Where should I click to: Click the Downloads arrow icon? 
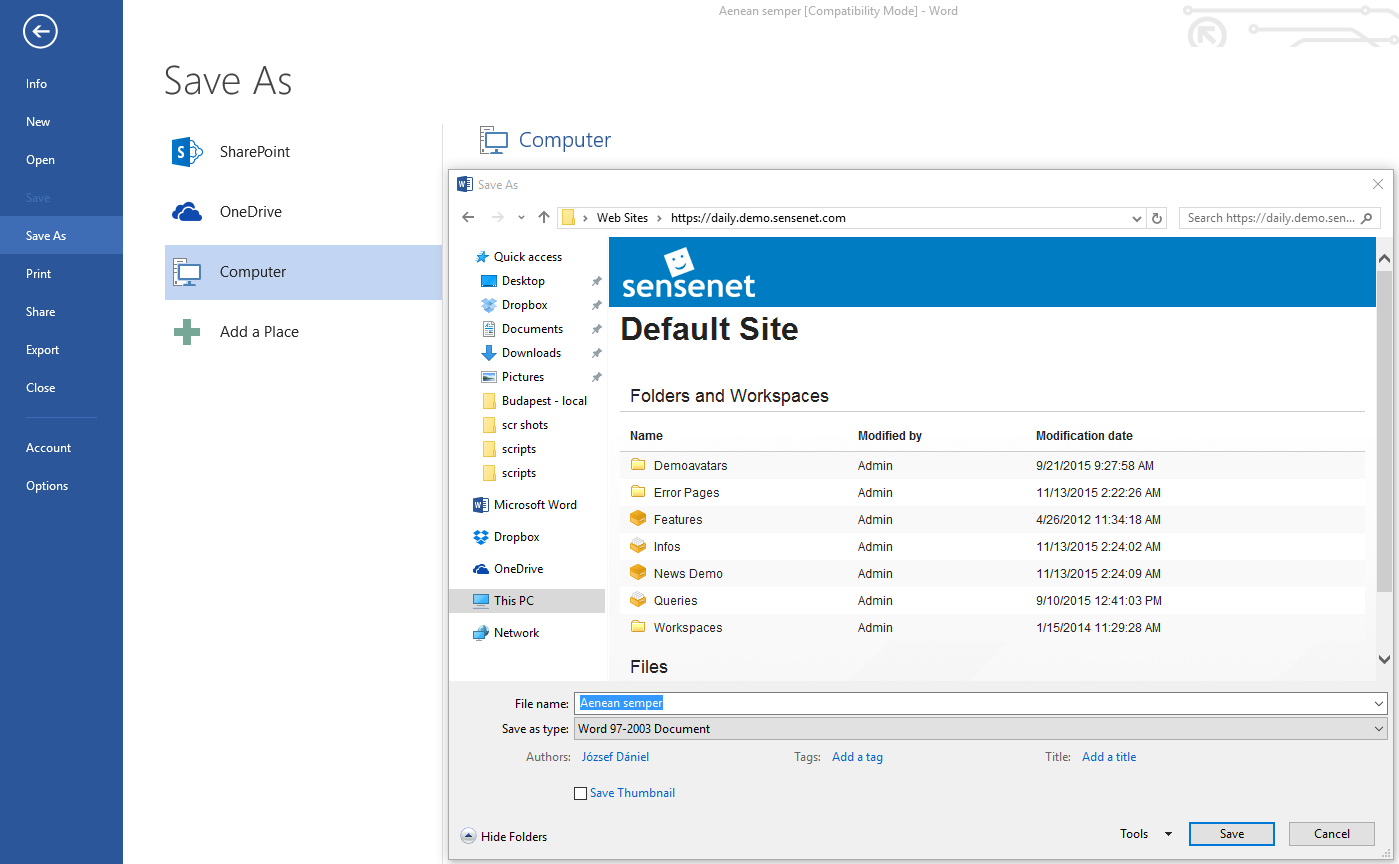(489, 353)
